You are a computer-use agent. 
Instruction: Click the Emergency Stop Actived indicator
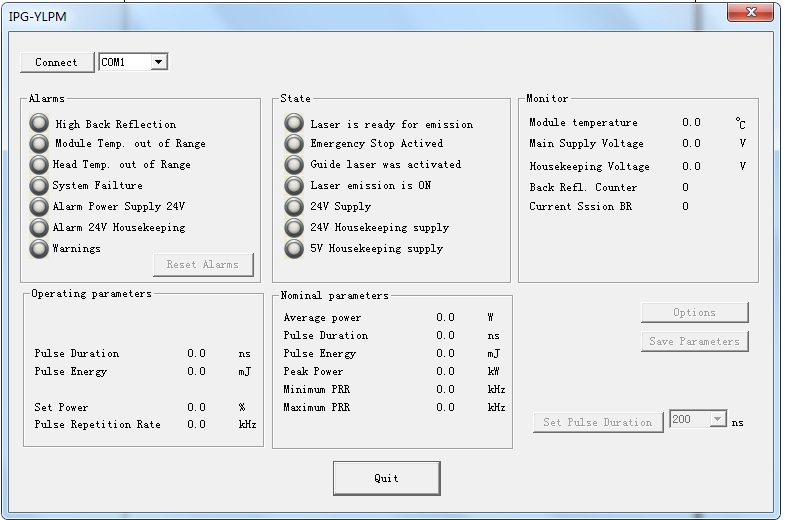[x=294, y=144]
